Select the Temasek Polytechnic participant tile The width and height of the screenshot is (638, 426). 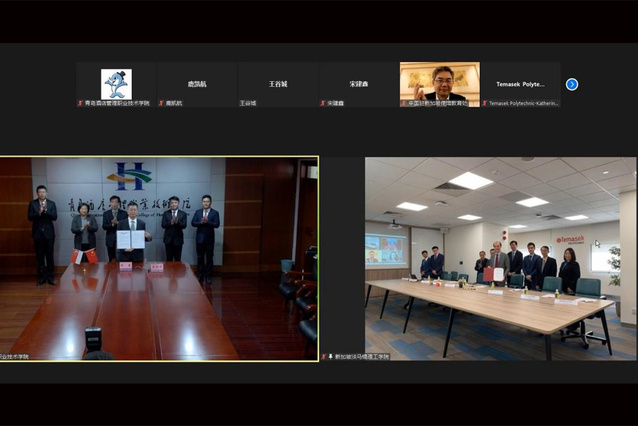pyautogui.click(x=520, y=84)
